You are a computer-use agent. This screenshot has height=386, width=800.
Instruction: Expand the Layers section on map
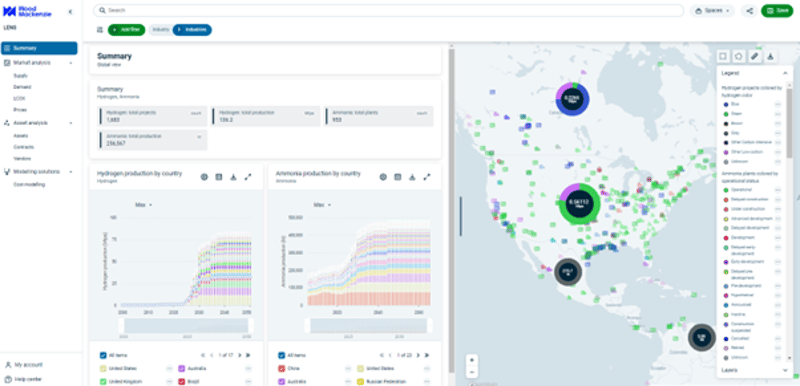785,370
